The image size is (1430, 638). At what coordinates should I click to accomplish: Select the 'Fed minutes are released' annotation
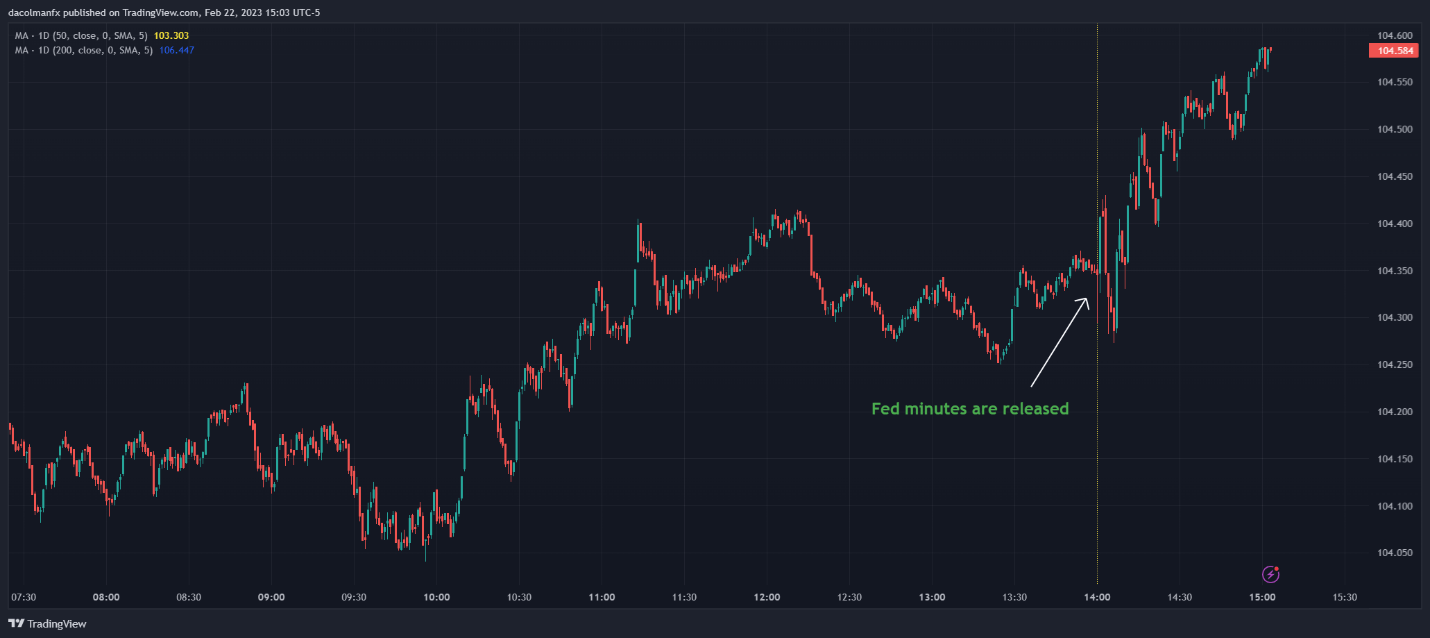[x=970, y=409]
